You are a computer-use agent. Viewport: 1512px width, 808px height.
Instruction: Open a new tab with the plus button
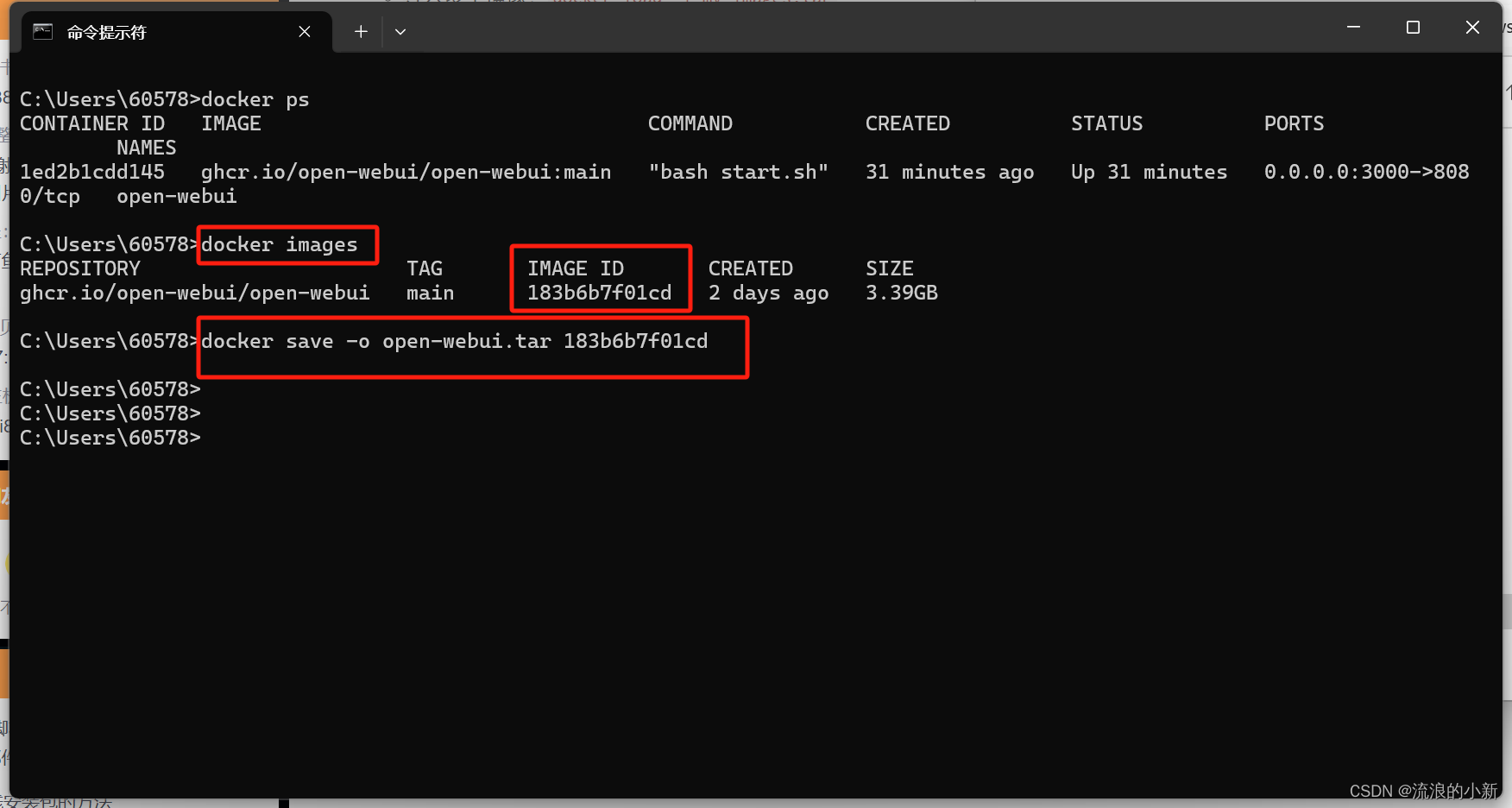click(361, 32)
